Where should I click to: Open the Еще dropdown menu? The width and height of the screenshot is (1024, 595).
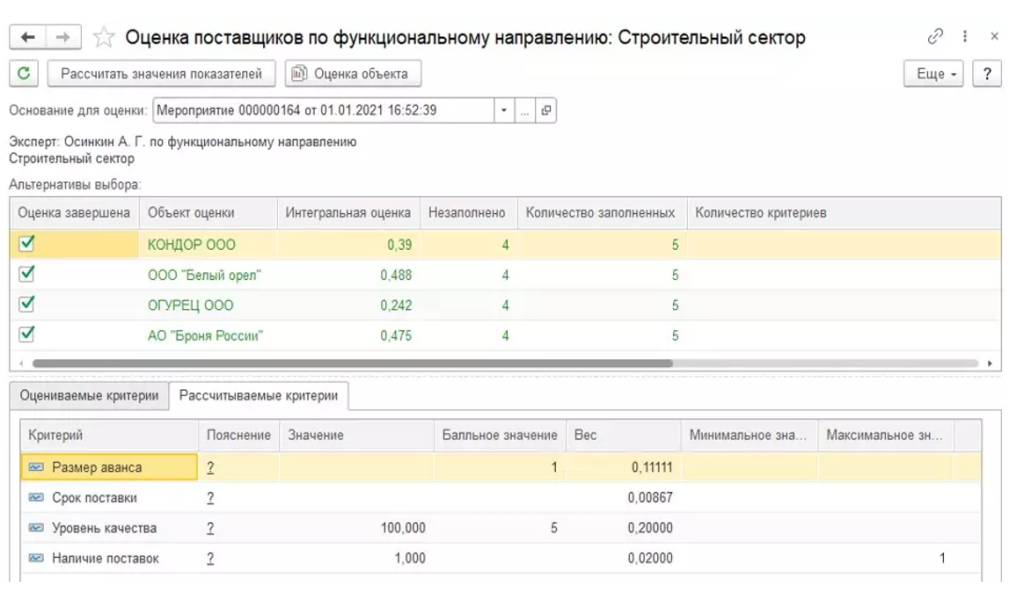tap(933, 74)
